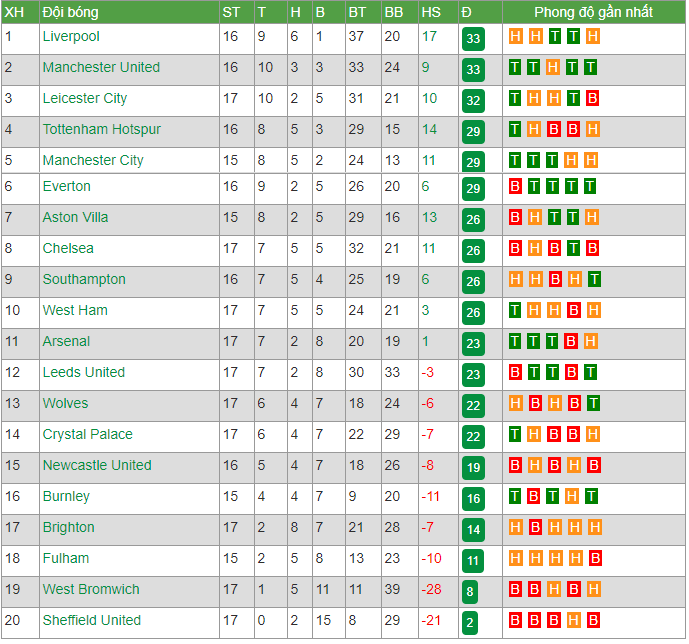
Task: Click Liverpool's first orange H form icon
Action: pyautogui.click(x=515, y=36)
